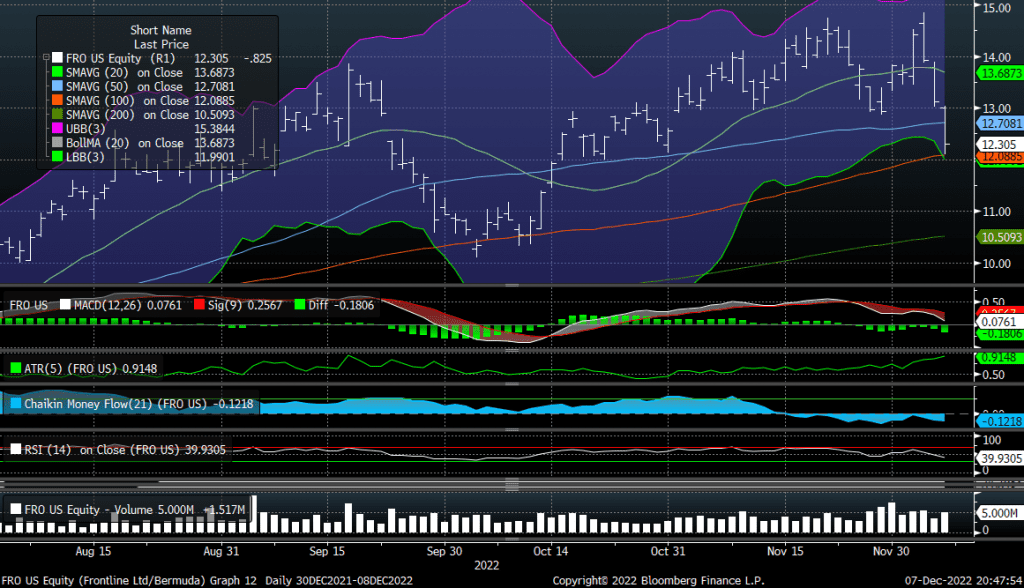
Task: Select the 'UBB(3)' legend label
Action: (85, 129)
